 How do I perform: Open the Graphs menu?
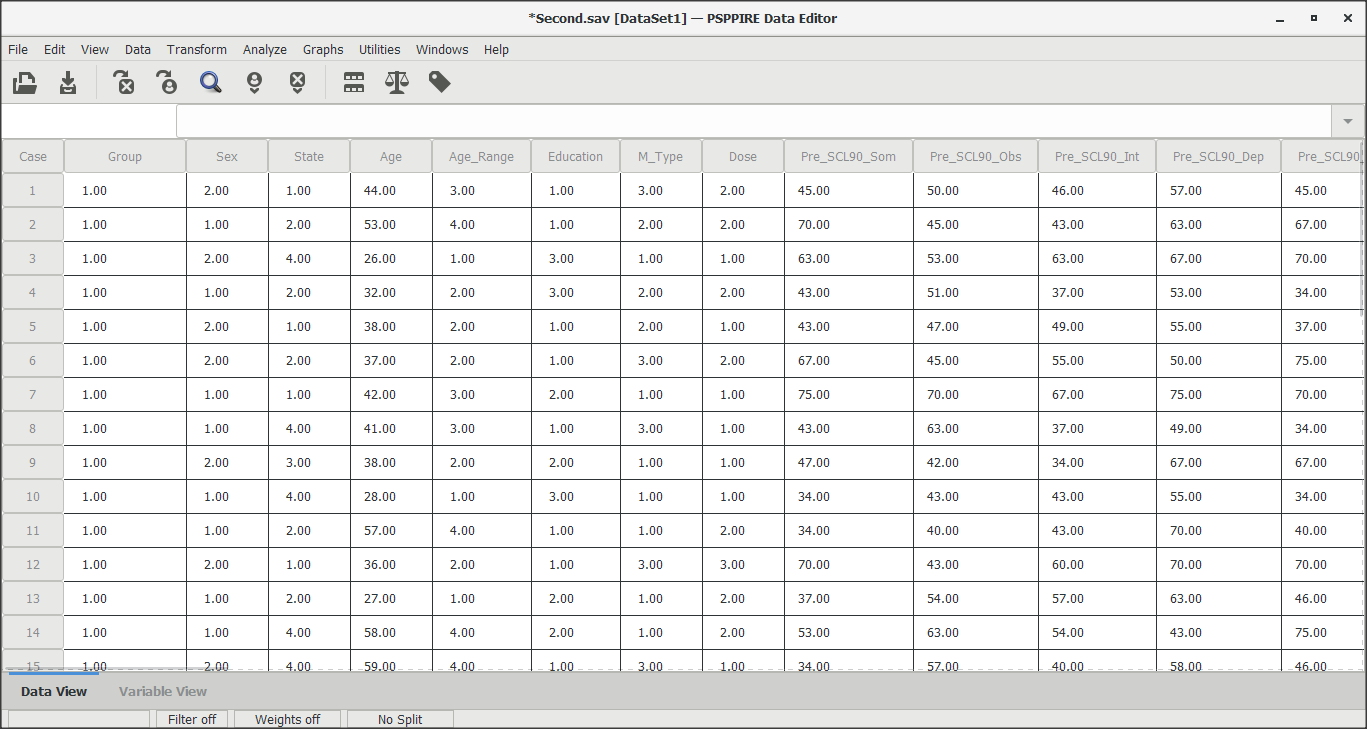coord(323,49)
